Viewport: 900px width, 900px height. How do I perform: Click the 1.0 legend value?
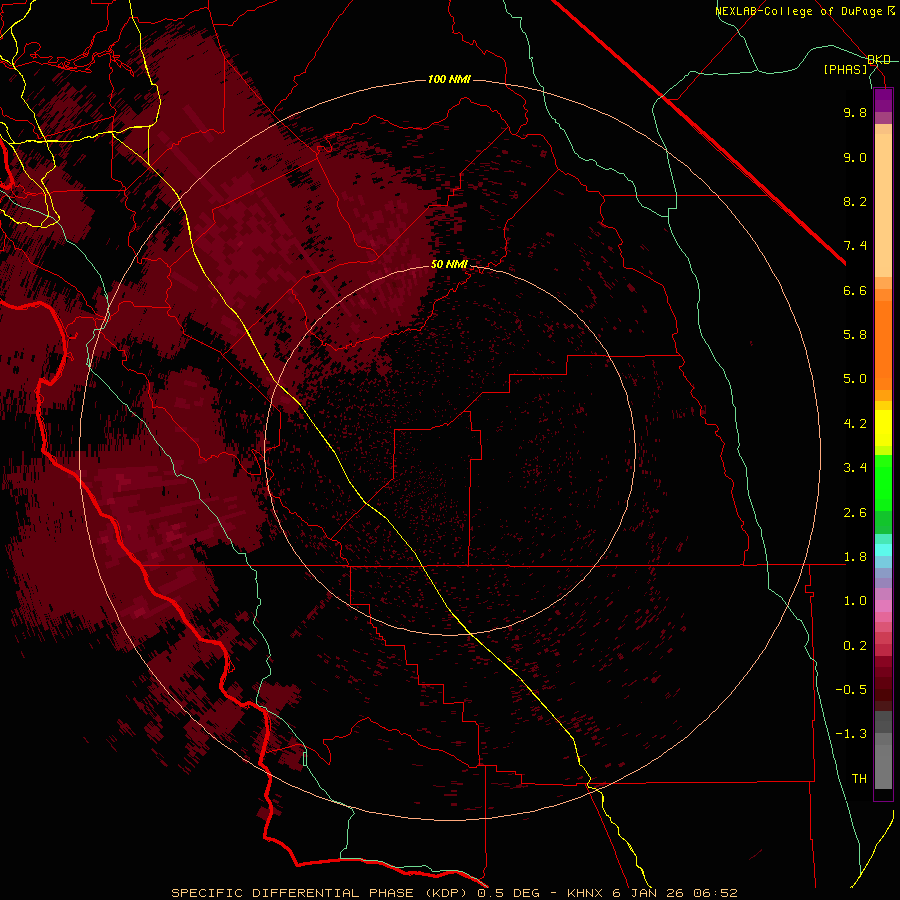[855, 601]
